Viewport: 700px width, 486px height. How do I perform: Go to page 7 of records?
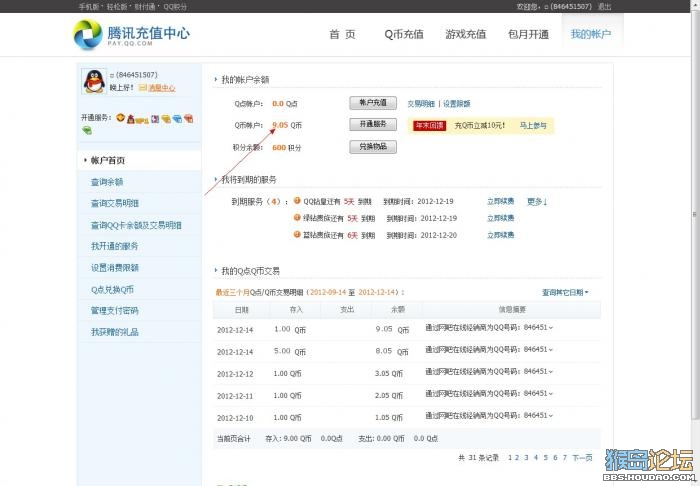(565, 457)
